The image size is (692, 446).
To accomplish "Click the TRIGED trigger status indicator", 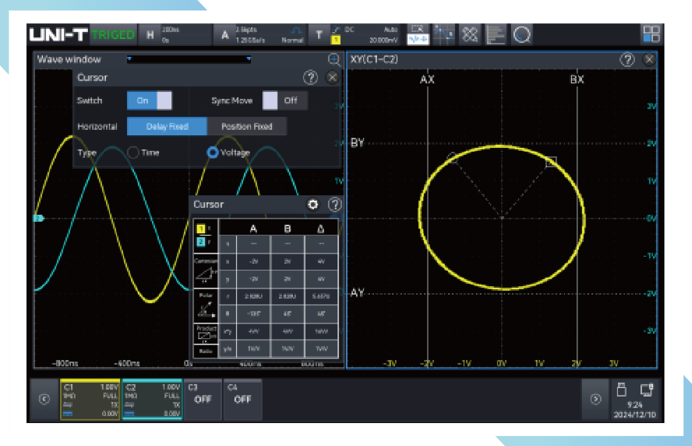I will coord(113,35).
